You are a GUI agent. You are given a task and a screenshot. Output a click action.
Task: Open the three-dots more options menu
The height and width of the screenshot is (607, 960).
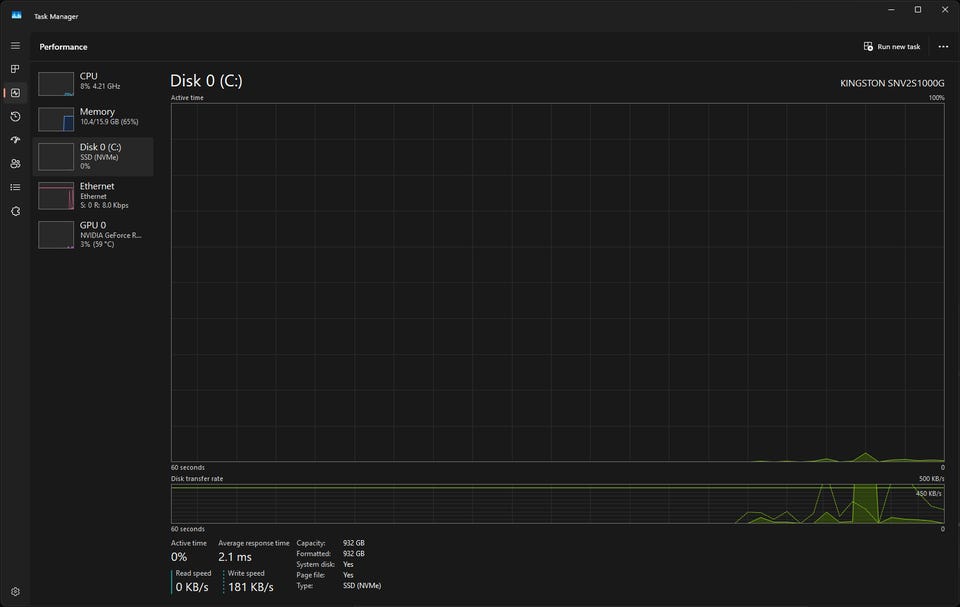click(x=943, y=47)
